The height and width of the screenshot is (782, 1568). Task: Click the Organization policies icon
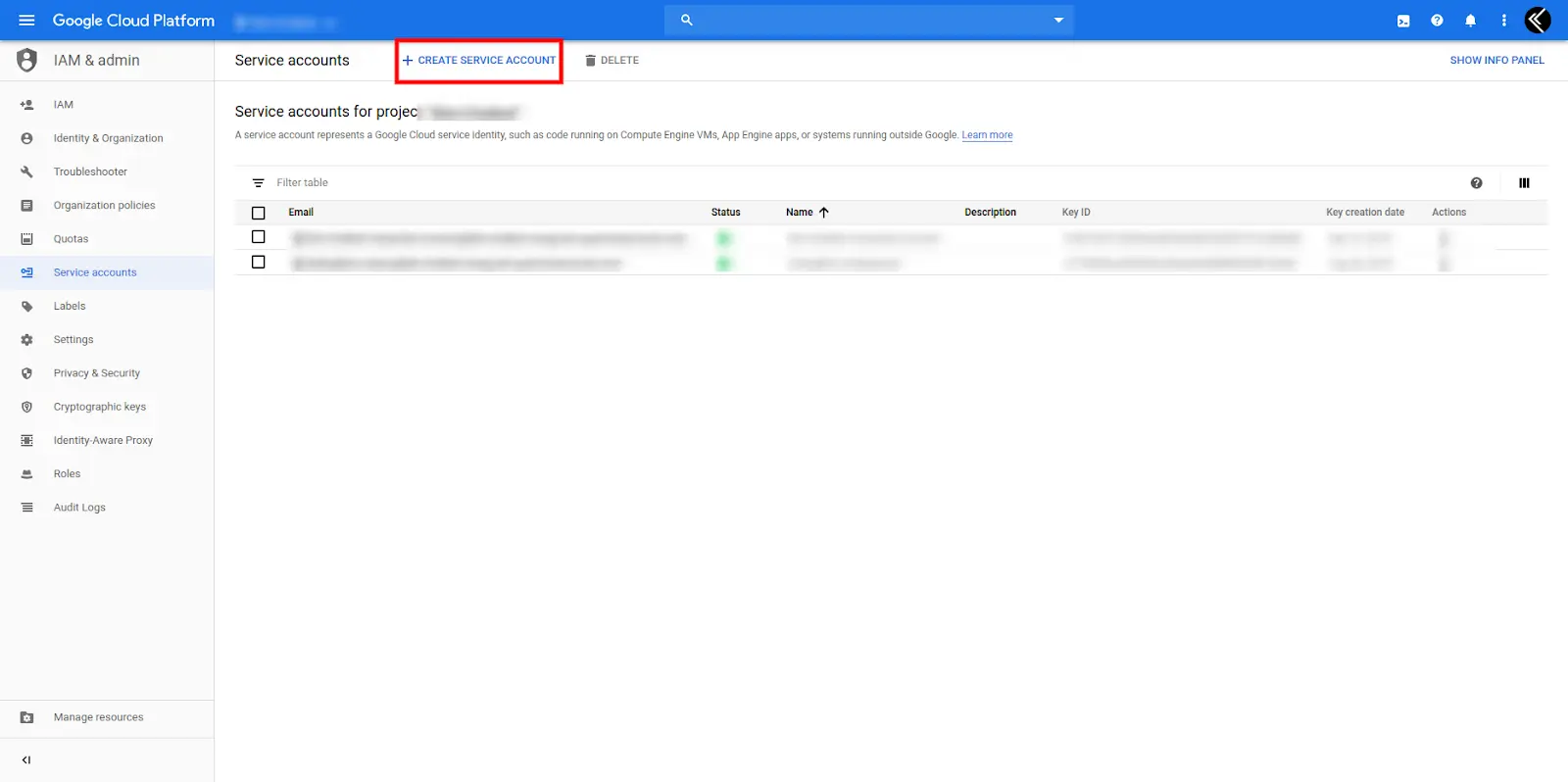point(26,206)
